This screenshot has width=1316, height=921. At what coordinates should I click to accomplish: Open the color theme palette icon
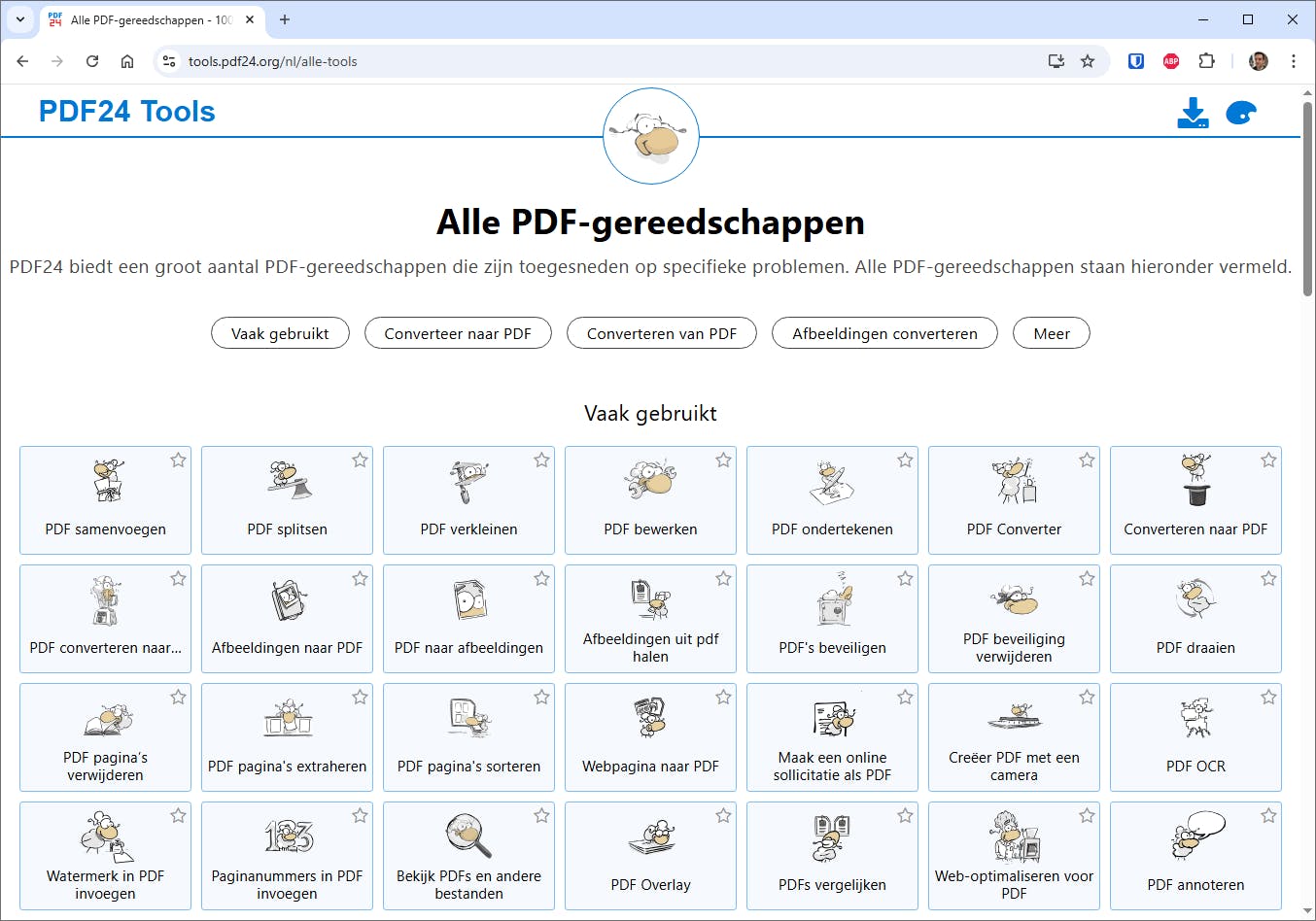(x=1241, y=114)
